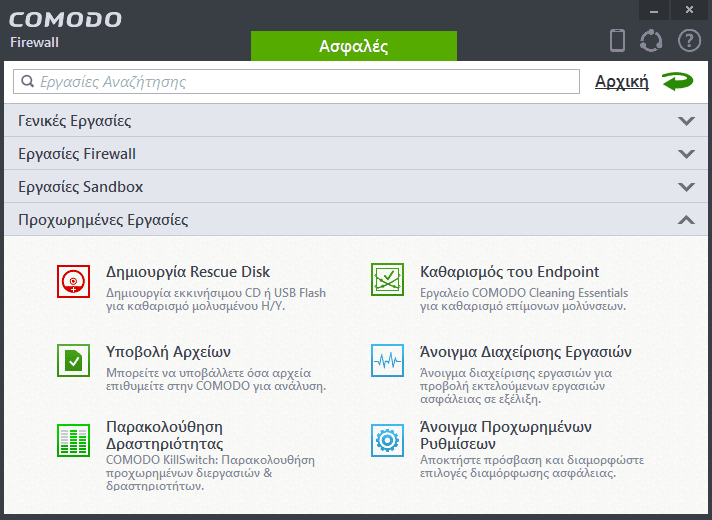Click the update refresh icon in header
712x520 pixels.
pyautogui.click(x=651, y=40)
